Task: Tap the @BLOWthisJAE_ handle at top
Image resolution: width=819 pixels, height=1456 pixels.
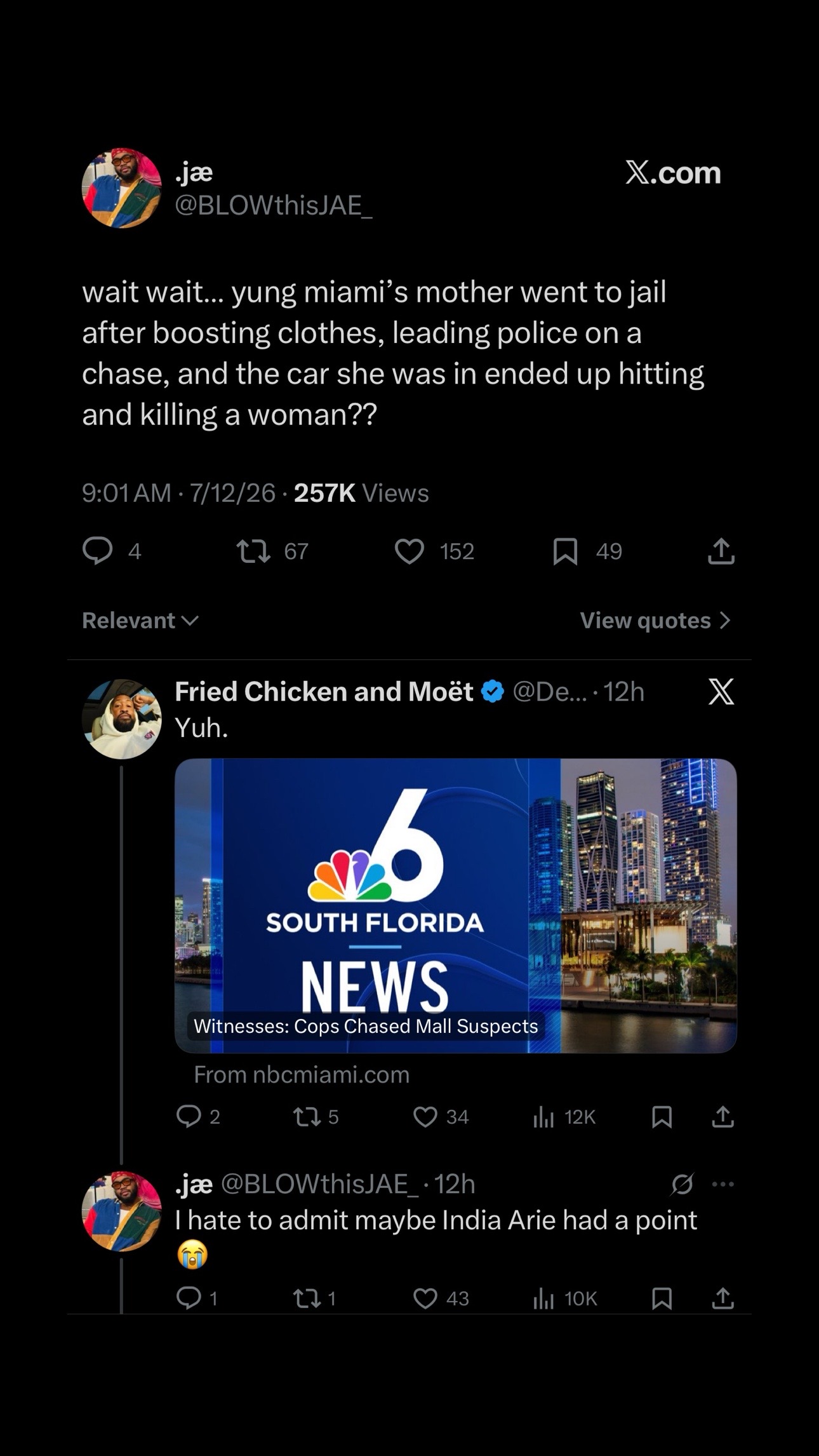Action: tap(274, 205)
